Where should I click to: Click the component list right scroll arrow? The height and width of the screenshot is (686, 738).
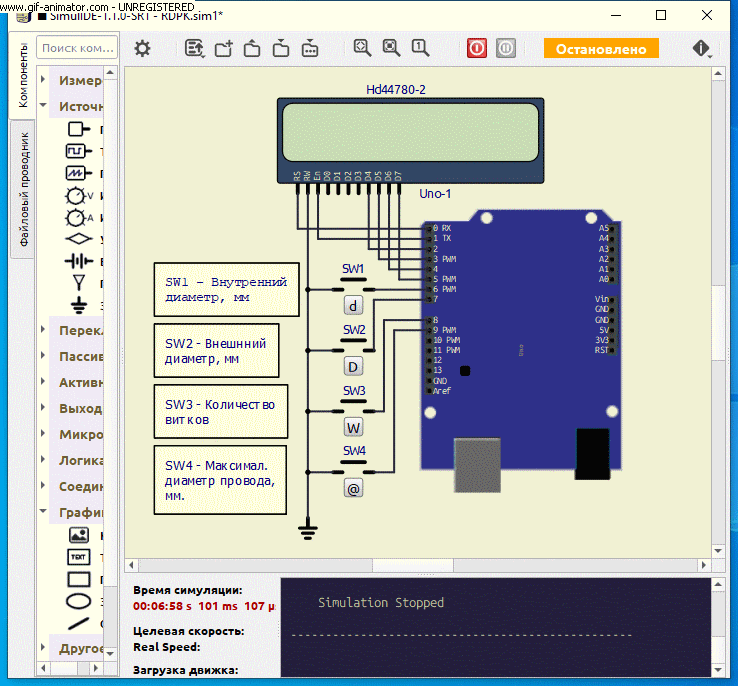[96, 668]
